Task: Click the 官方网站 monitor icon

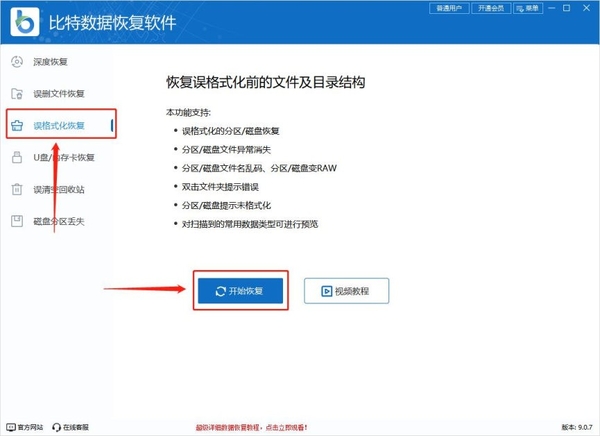Action: 11,427
